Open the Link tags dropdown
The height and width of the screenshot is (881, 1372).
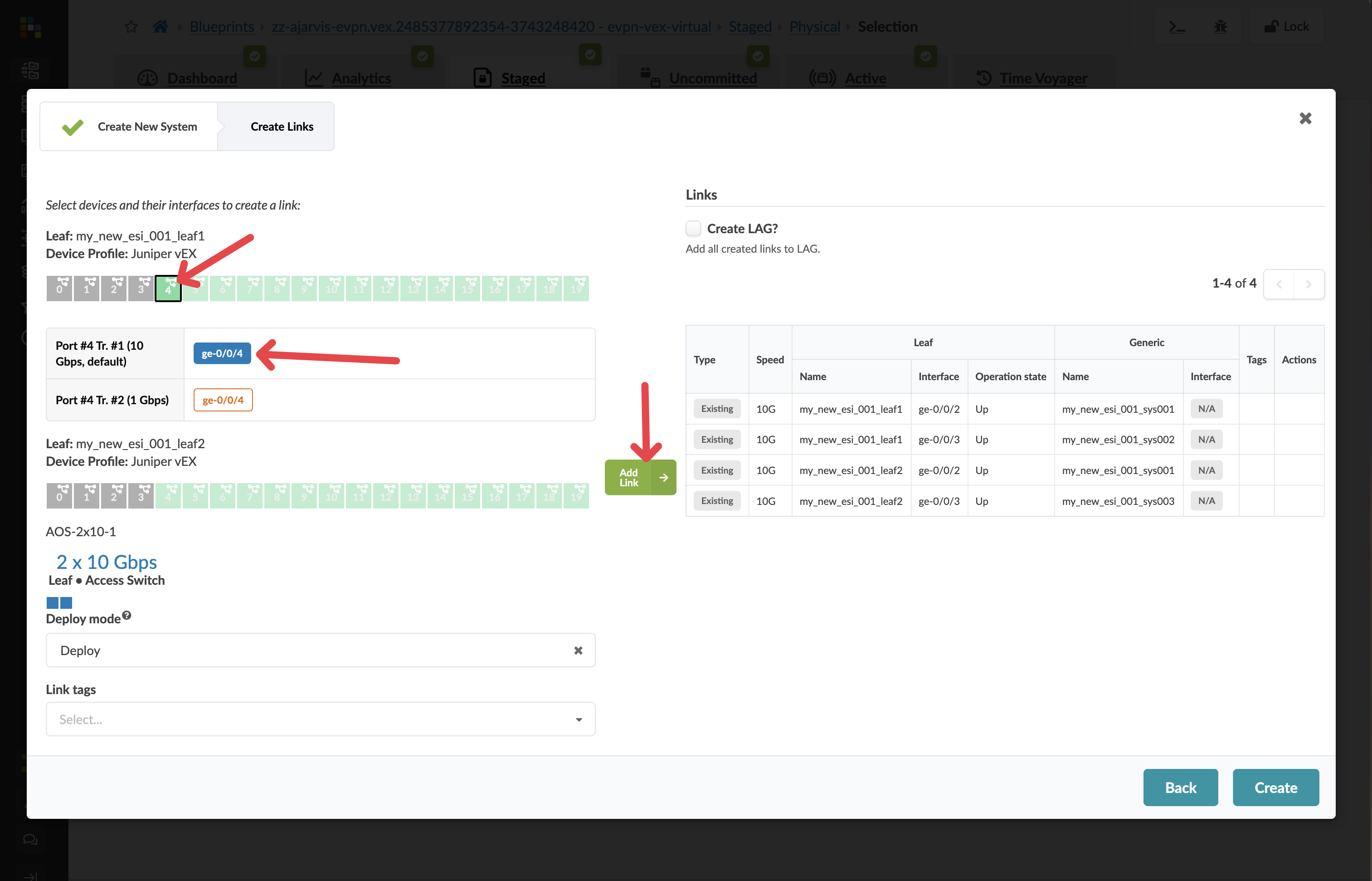click(320, 719)
